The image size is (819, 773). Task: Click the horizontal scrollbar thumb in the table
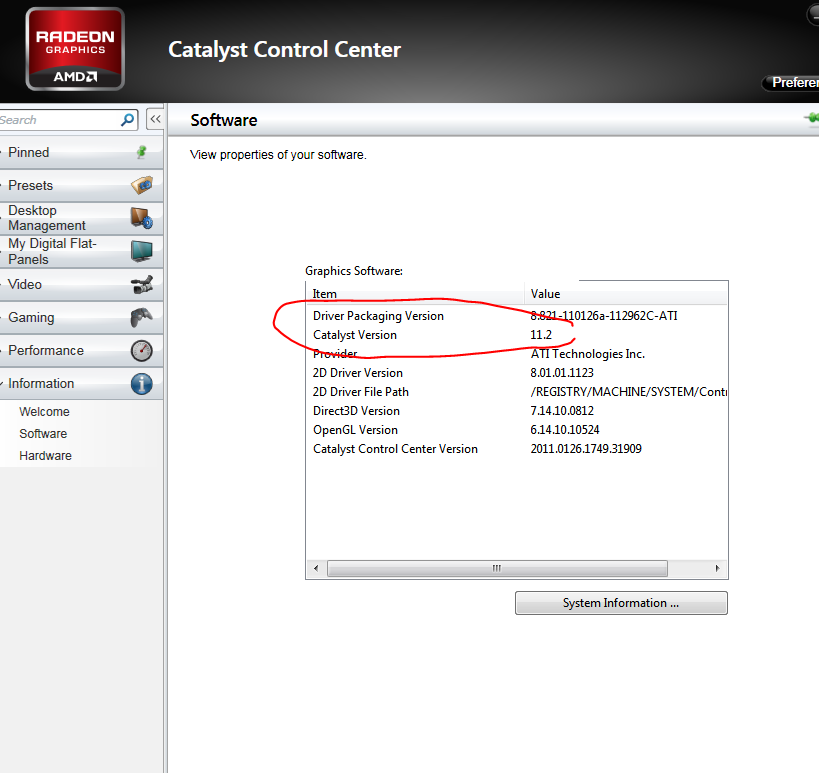497,568
